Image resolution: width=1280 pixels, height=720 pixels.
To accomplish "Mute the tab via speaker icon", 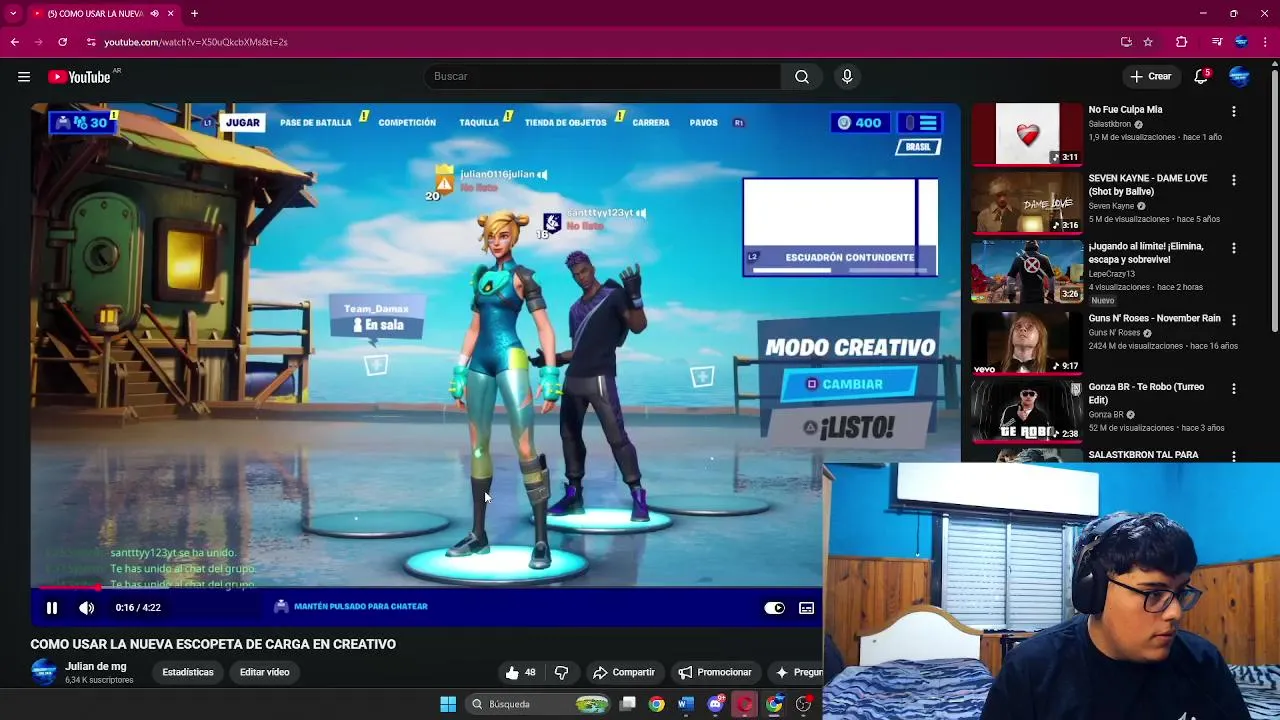I will pos(154,14).
